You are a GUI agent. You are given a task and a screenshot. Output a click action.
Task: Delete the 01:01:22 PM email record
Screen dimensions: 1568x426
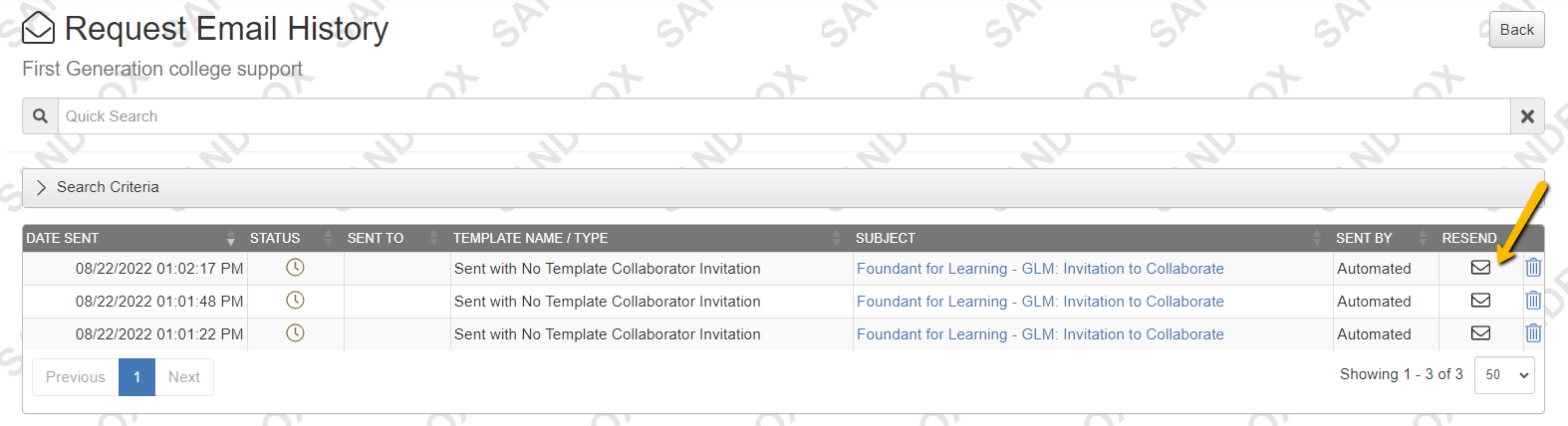(x=1533, y=333)
